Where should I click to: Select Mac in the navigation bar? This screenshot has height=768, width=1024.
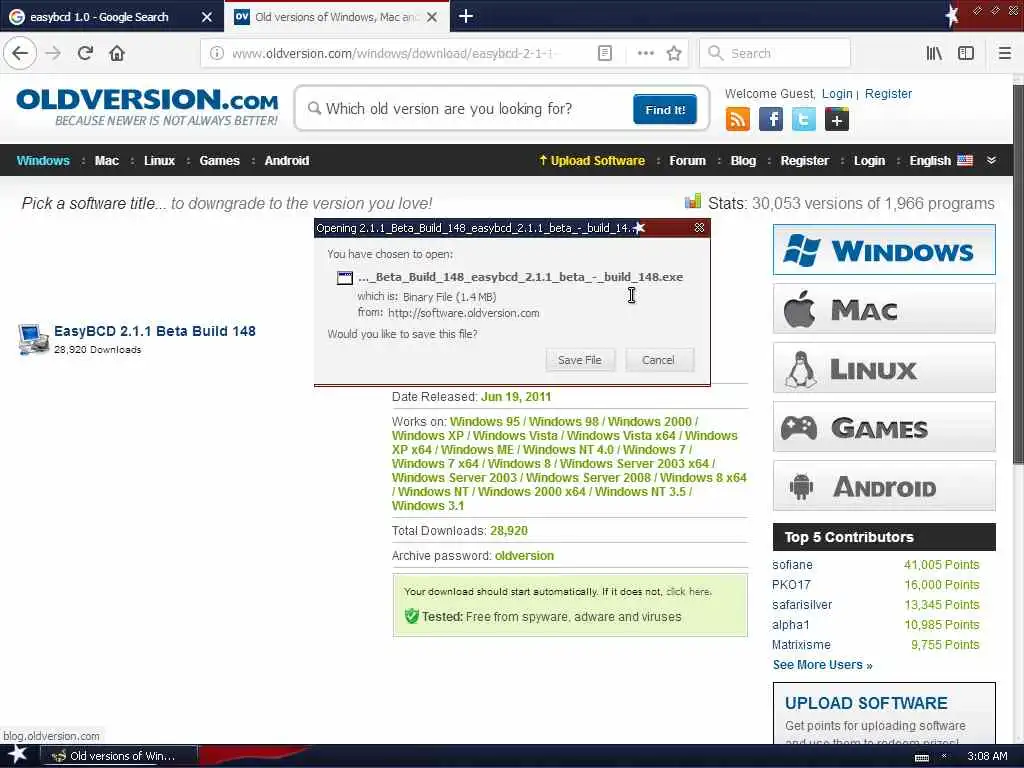(106, 161)
